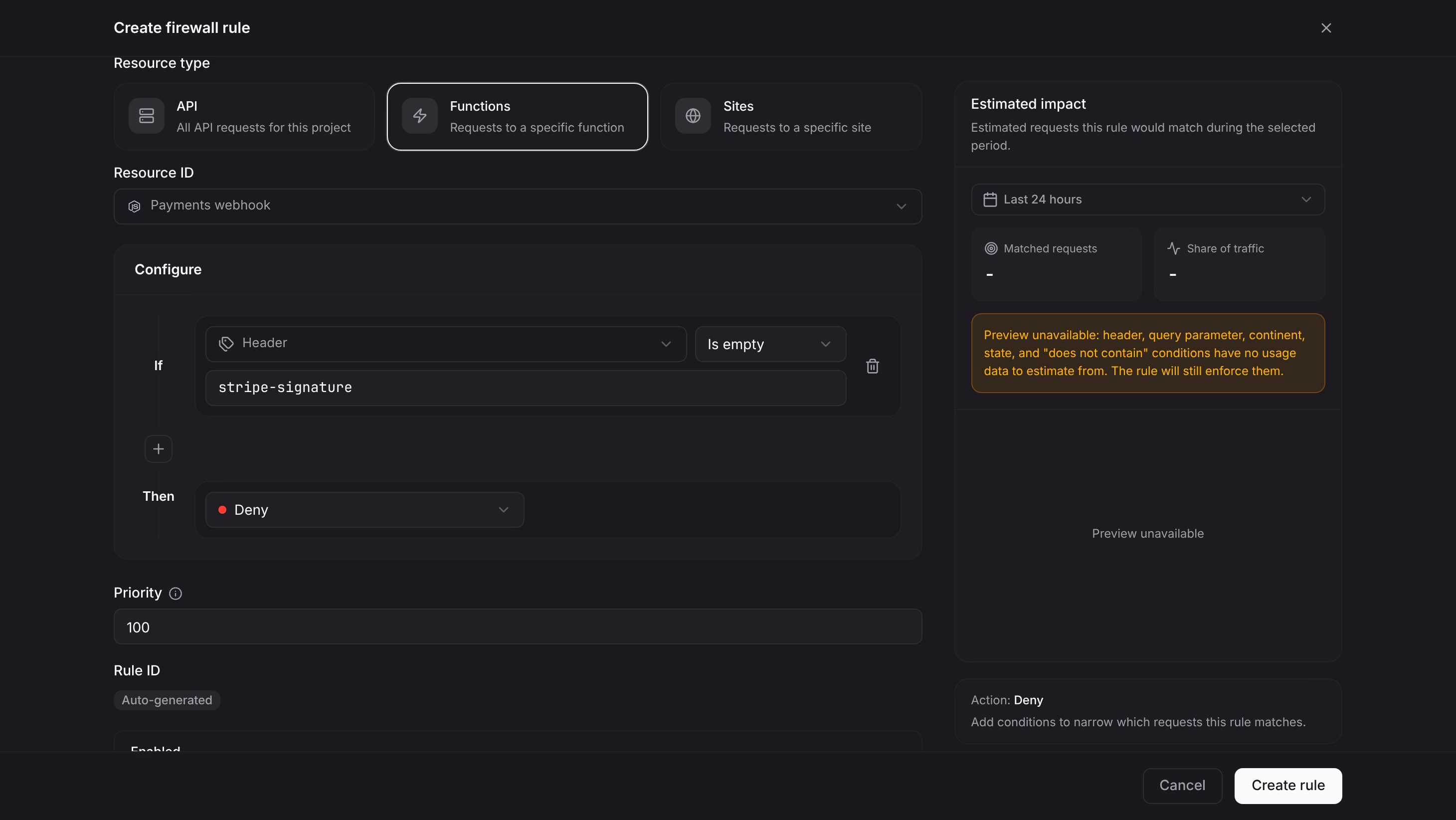The width and height of the screenshot is (1456, 820).
Task: Click the Priority info icon
Action: [176, 593]
